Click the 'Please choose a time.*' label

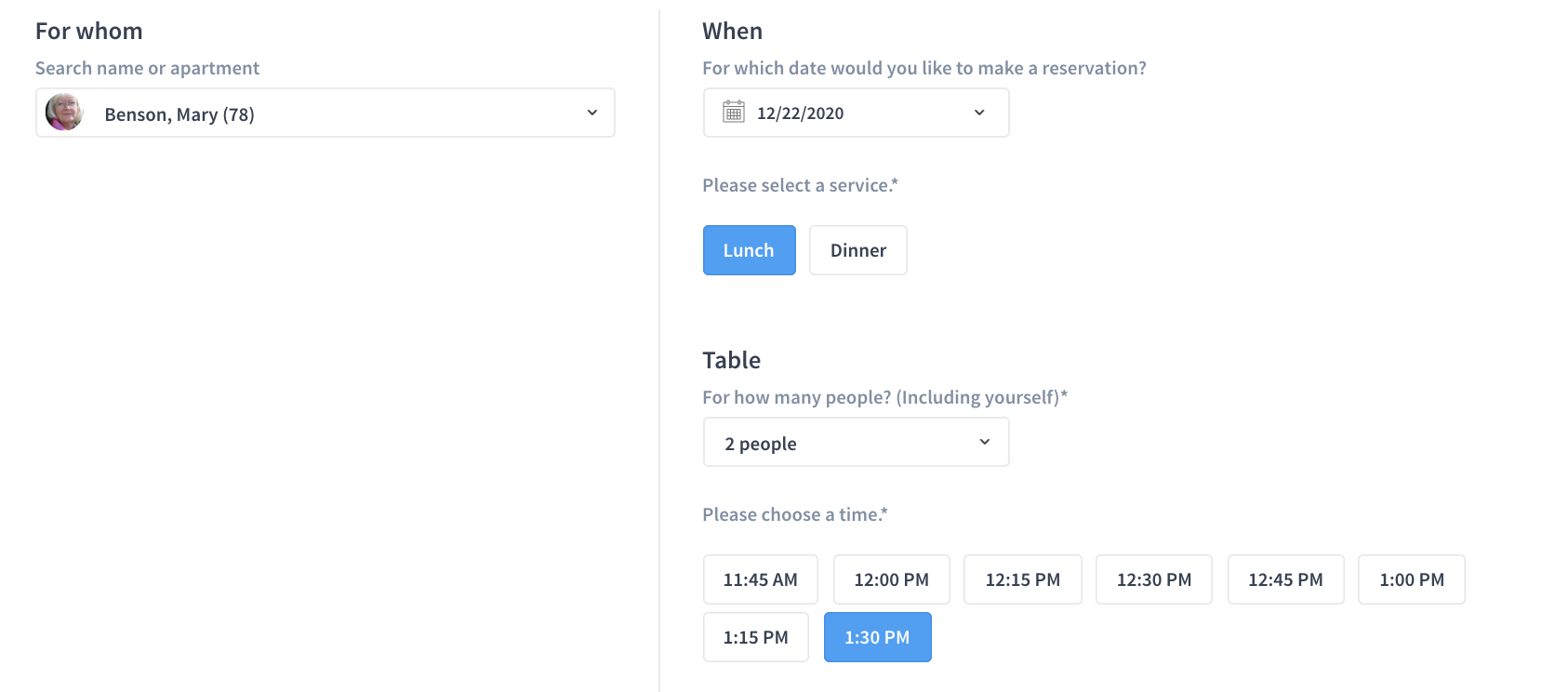[x=795, y=514]
